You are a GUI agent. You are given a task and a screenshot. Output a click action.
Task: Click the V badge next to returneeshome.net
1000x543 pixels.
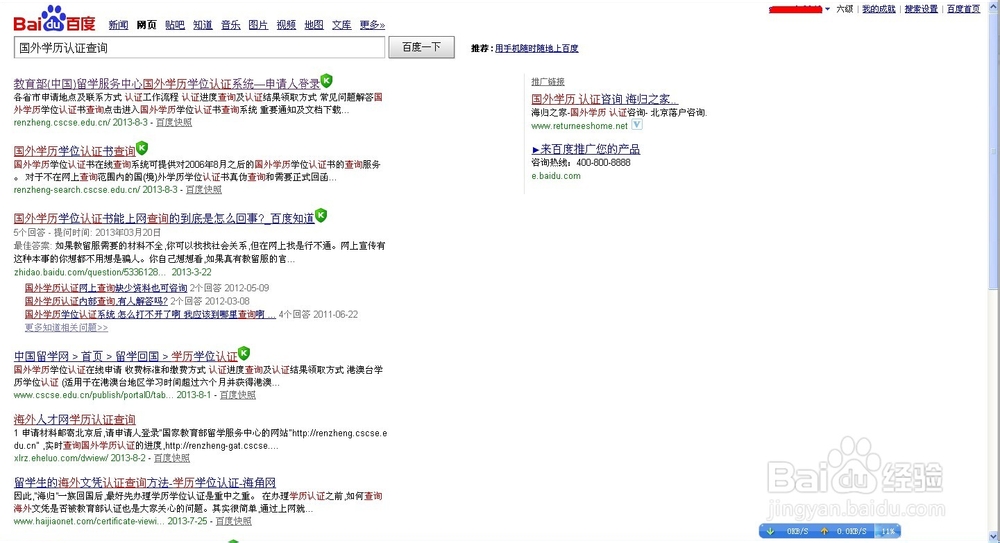click(x=636, y=125)
